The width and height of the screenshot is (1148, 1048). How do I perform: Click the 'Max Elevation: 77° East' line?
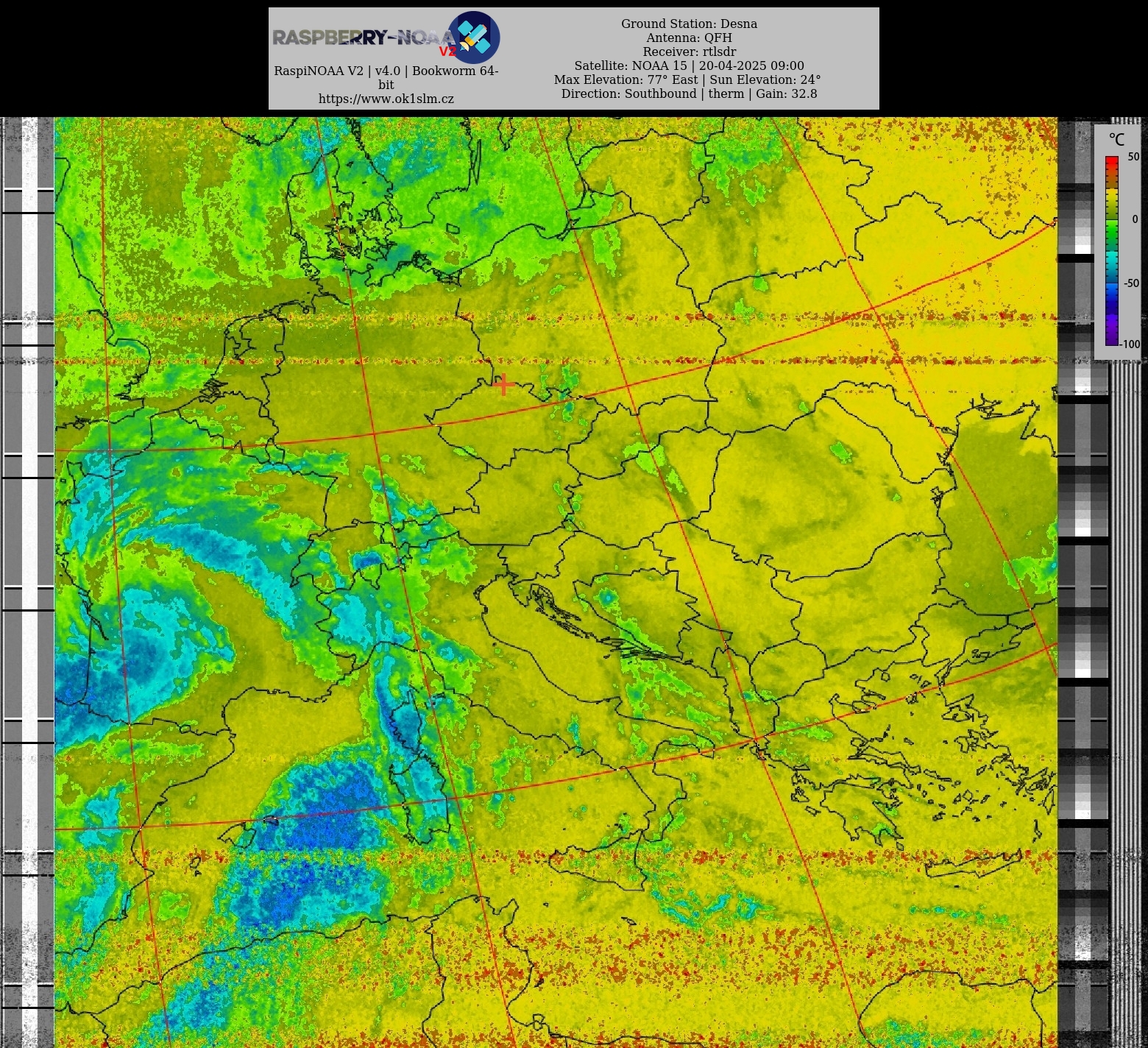tap(687, 79)
